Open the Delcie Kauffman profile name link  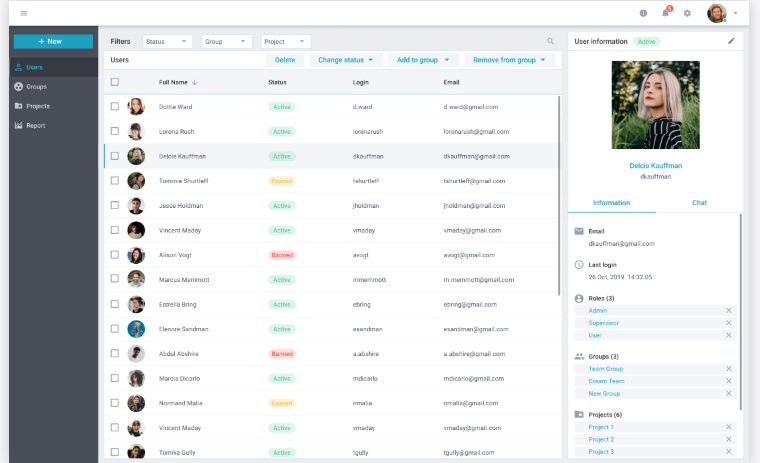pyautogui.click(x=655, y=166)
